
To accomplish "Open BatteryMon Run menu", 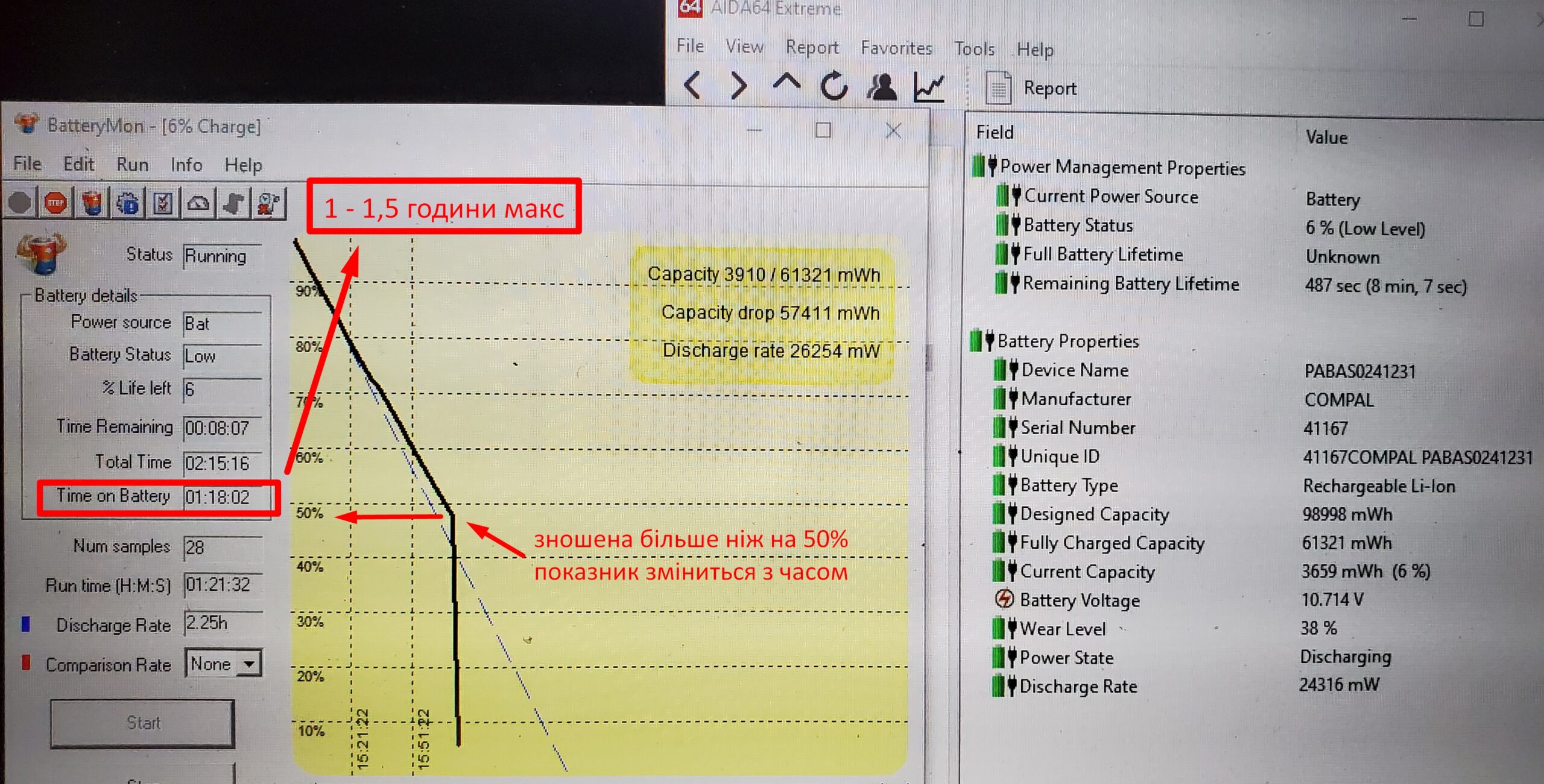I will click(x=132, y=164).
